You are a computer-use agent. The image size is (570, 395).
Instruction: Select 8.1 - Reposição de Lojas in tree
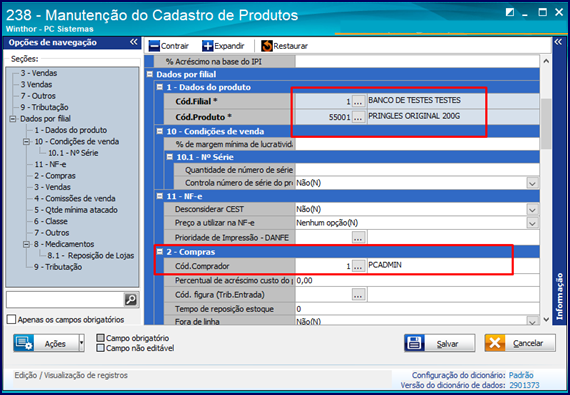pos(91,255)
